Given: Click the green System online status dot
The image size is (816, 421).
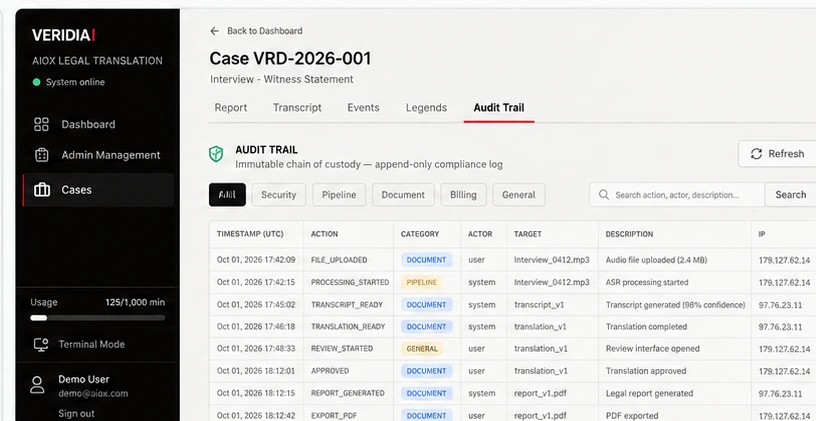Looking at the screenshot, I should tap(36, 82).
